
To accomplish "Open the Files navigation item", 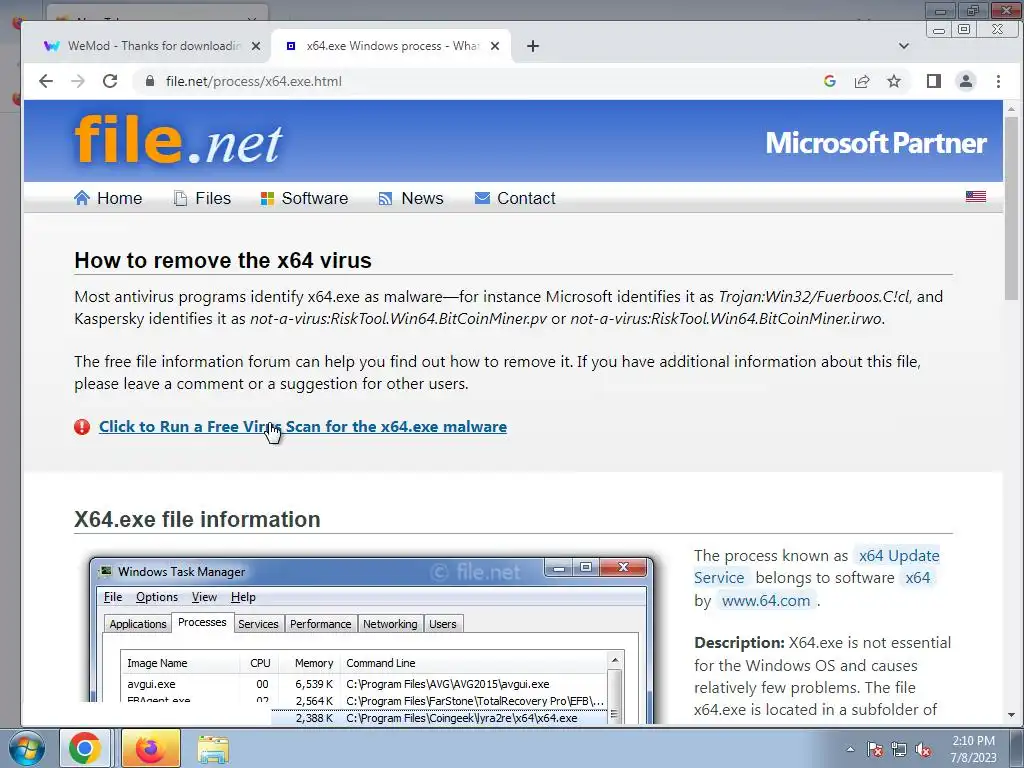I will [x=202, y=198].
